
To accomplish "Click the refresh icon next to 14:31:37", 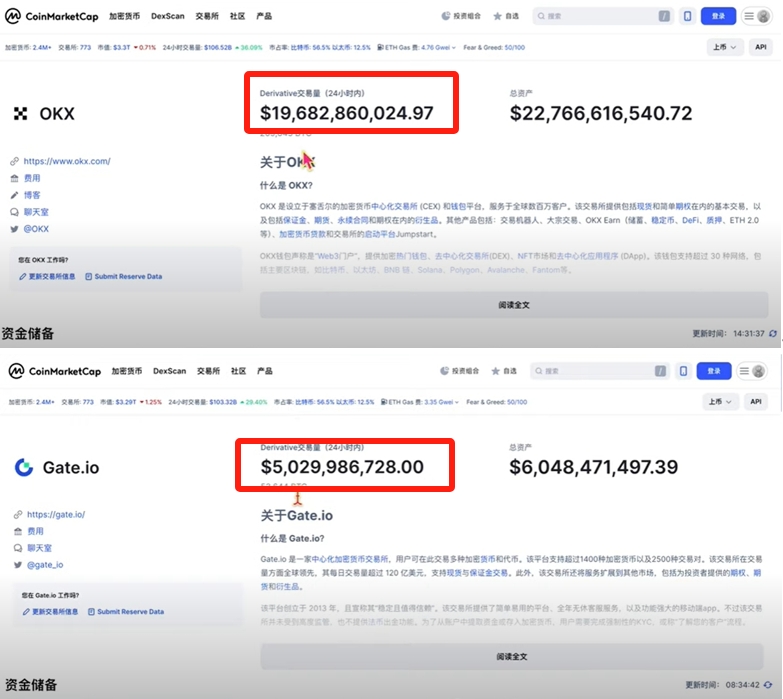I will [773, 333].
